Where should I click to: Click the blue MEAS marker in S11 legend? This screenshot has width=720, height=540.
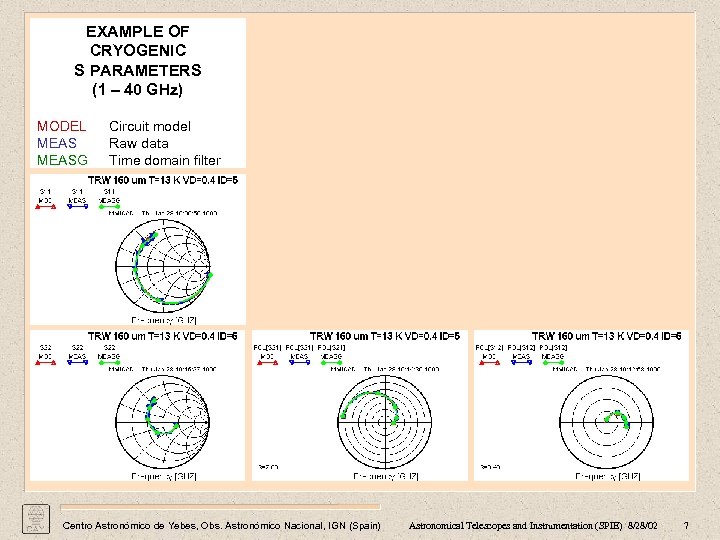pos(77,207)
